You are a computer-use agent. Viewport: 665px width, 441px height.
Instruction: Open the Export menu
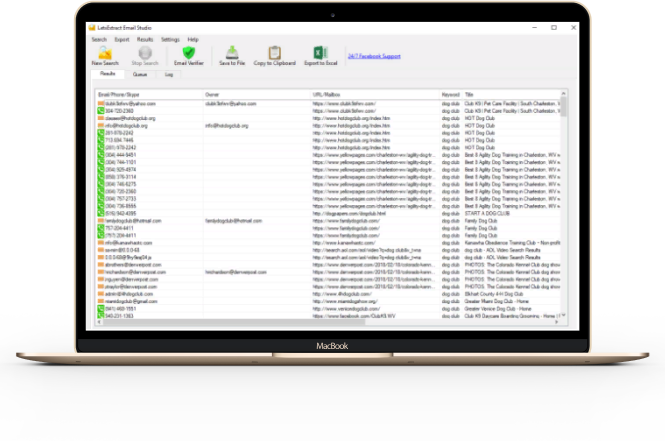[122, 39]
